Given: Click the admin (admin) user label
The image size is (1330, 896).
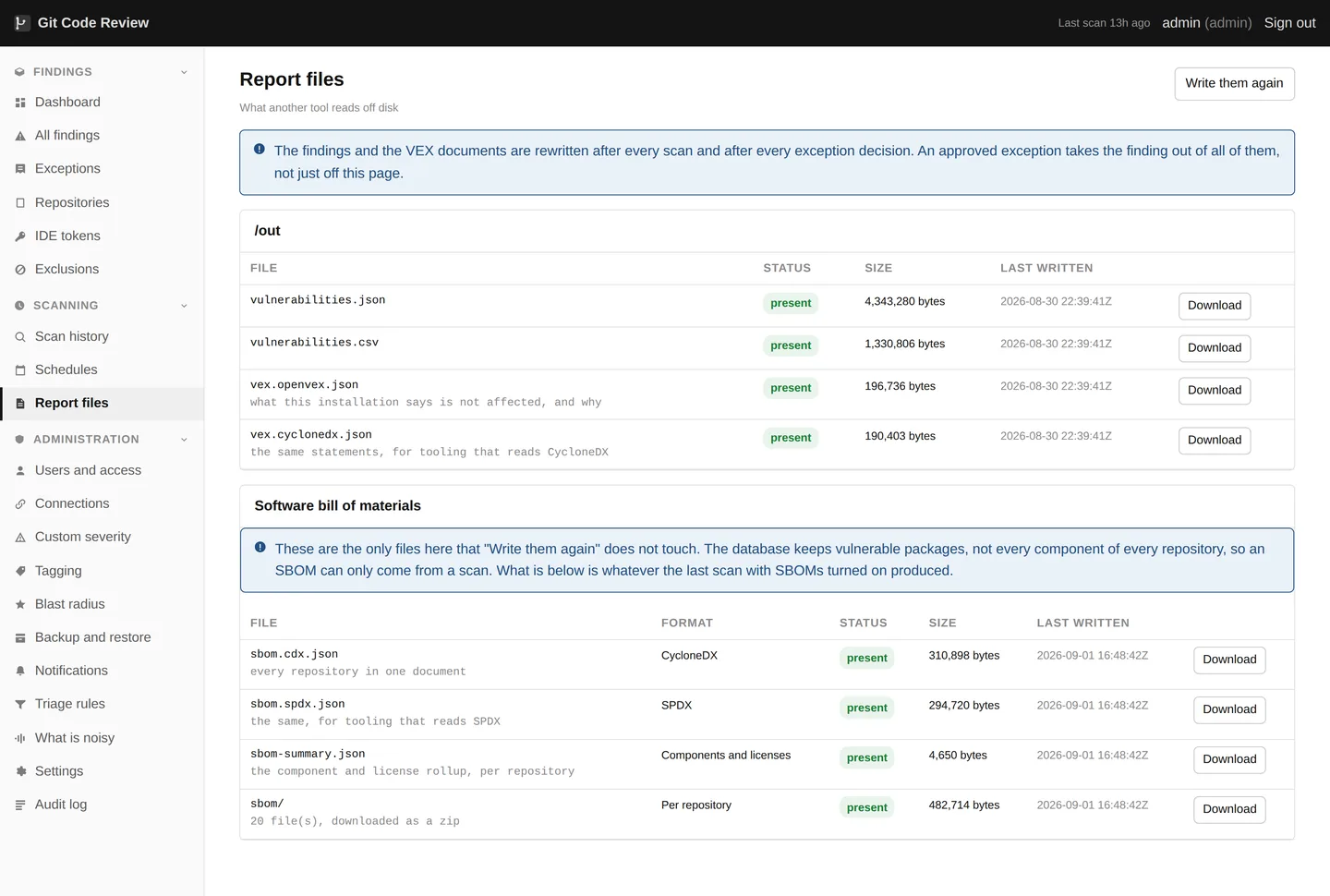Looking at the screenshot, I should [1207, 23].
